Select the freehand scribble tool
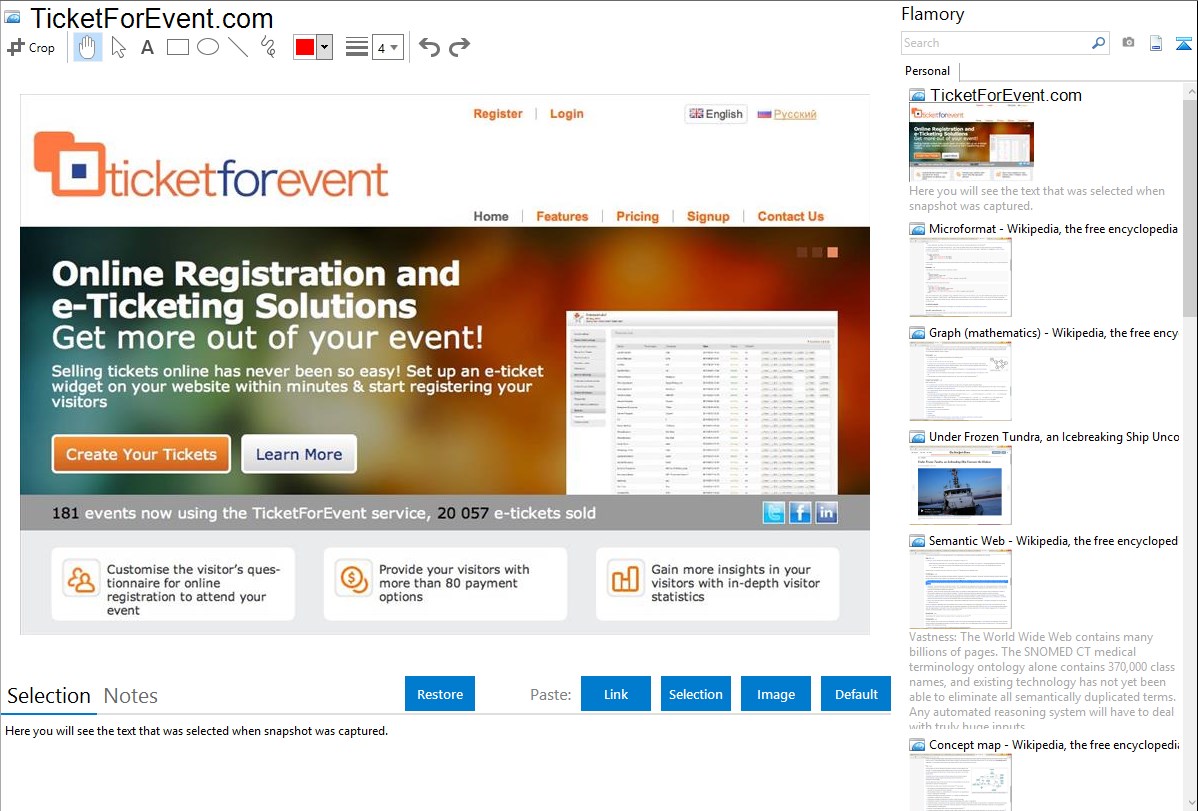 click(x=268, y=47)
